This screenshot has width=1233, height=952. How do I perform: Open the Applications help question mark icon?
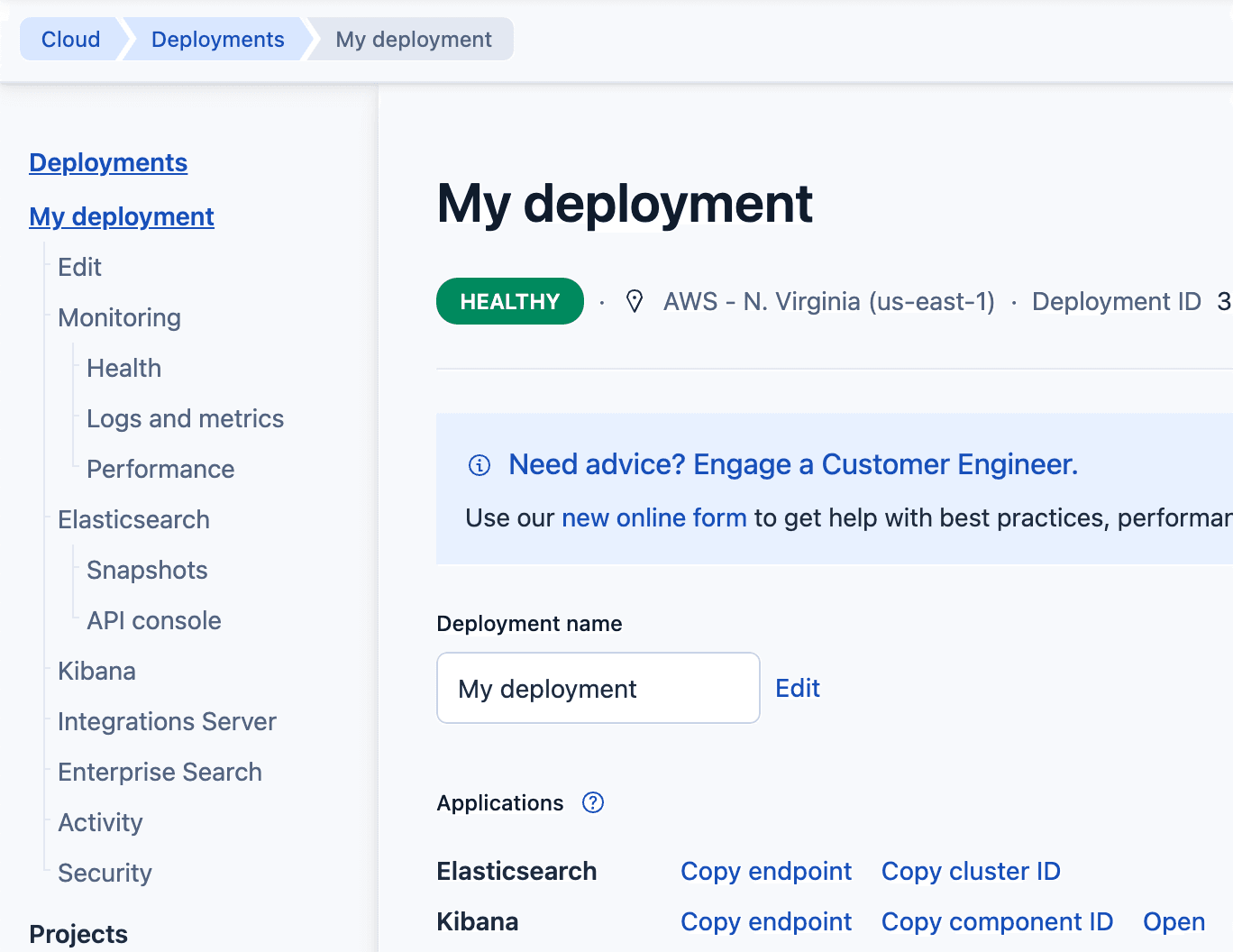point(593,802)
